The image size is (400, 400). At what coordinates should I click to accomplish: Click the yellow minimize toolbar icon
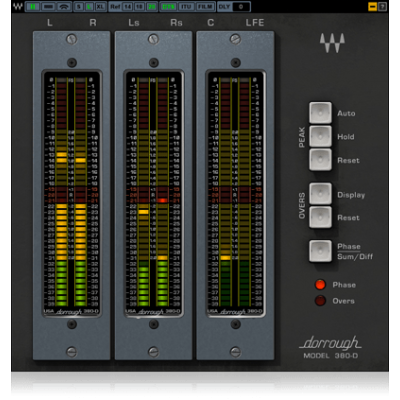click(x=372, y=6)
